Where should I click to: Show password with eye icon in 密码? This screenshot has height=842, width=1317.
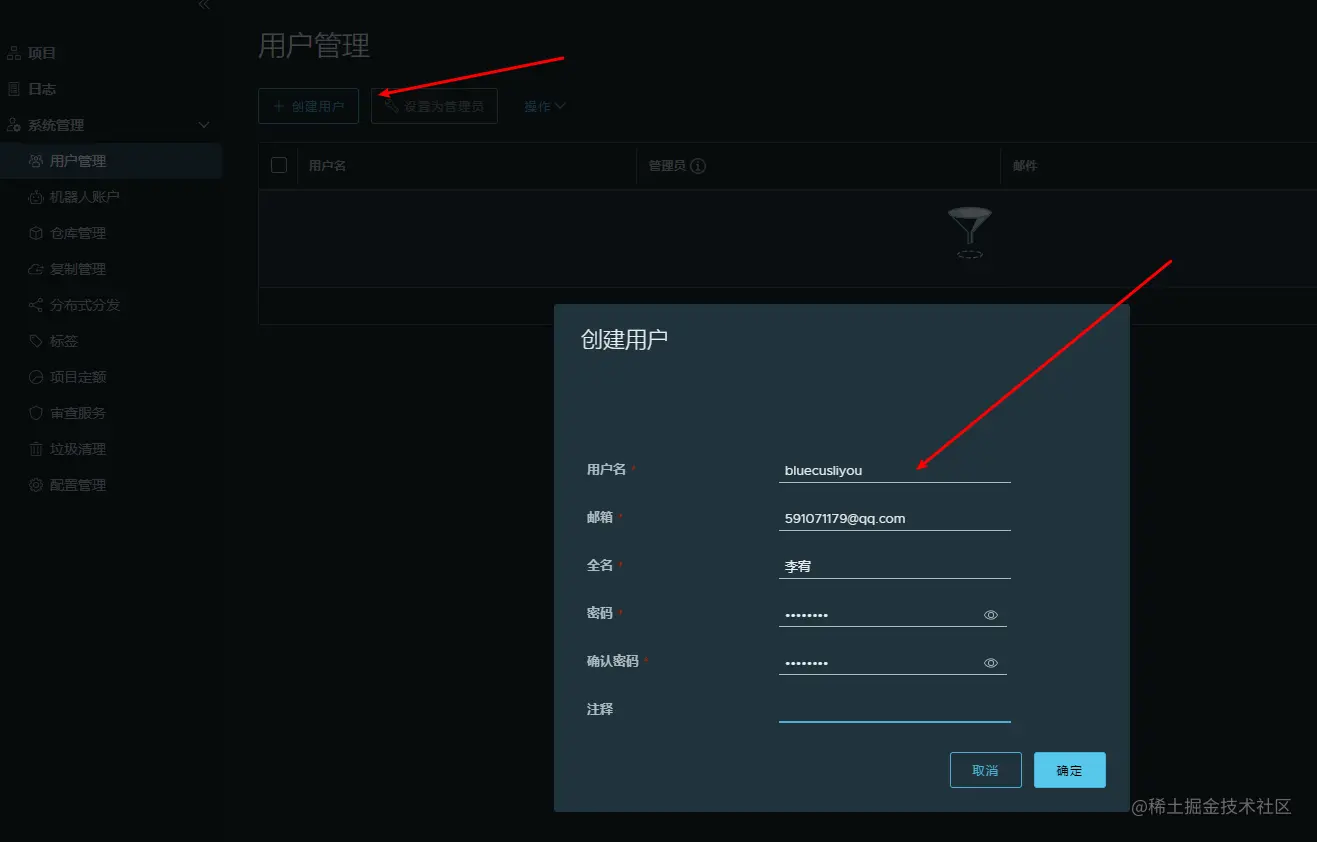coord(991,615)
